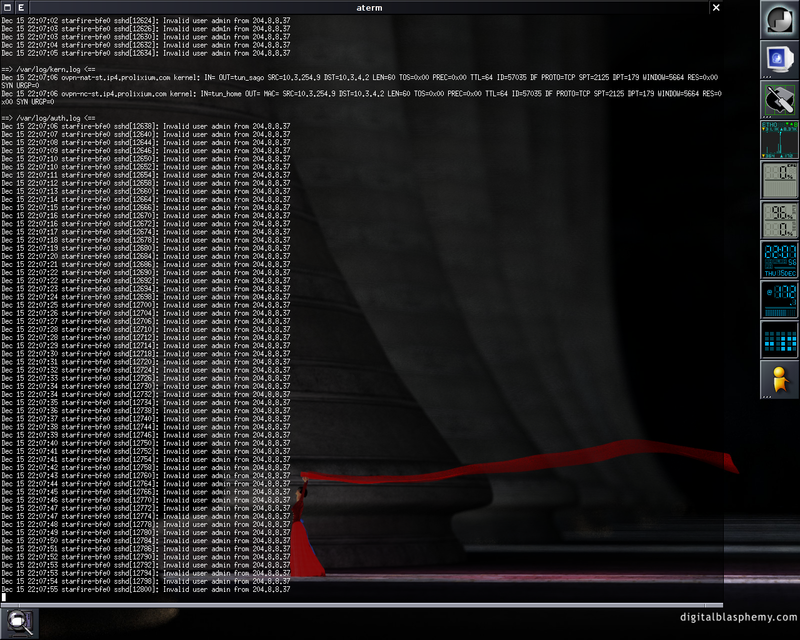The image size is (800, 640).
Task: Select the "==> /var/log/kern.log <==" header line
Action: (48, 69)
